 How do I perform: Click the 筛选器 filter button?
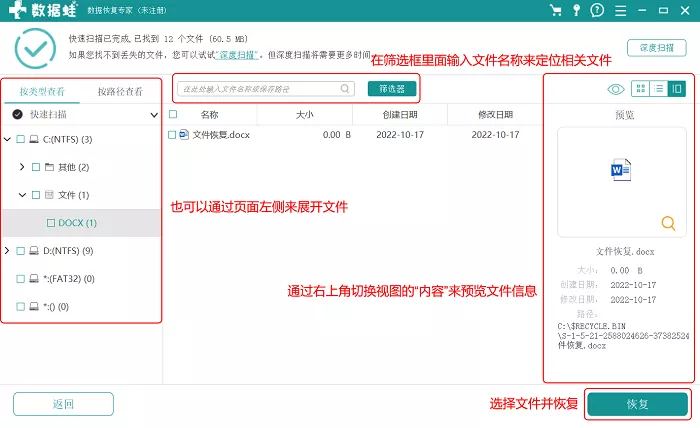(392, 88)
